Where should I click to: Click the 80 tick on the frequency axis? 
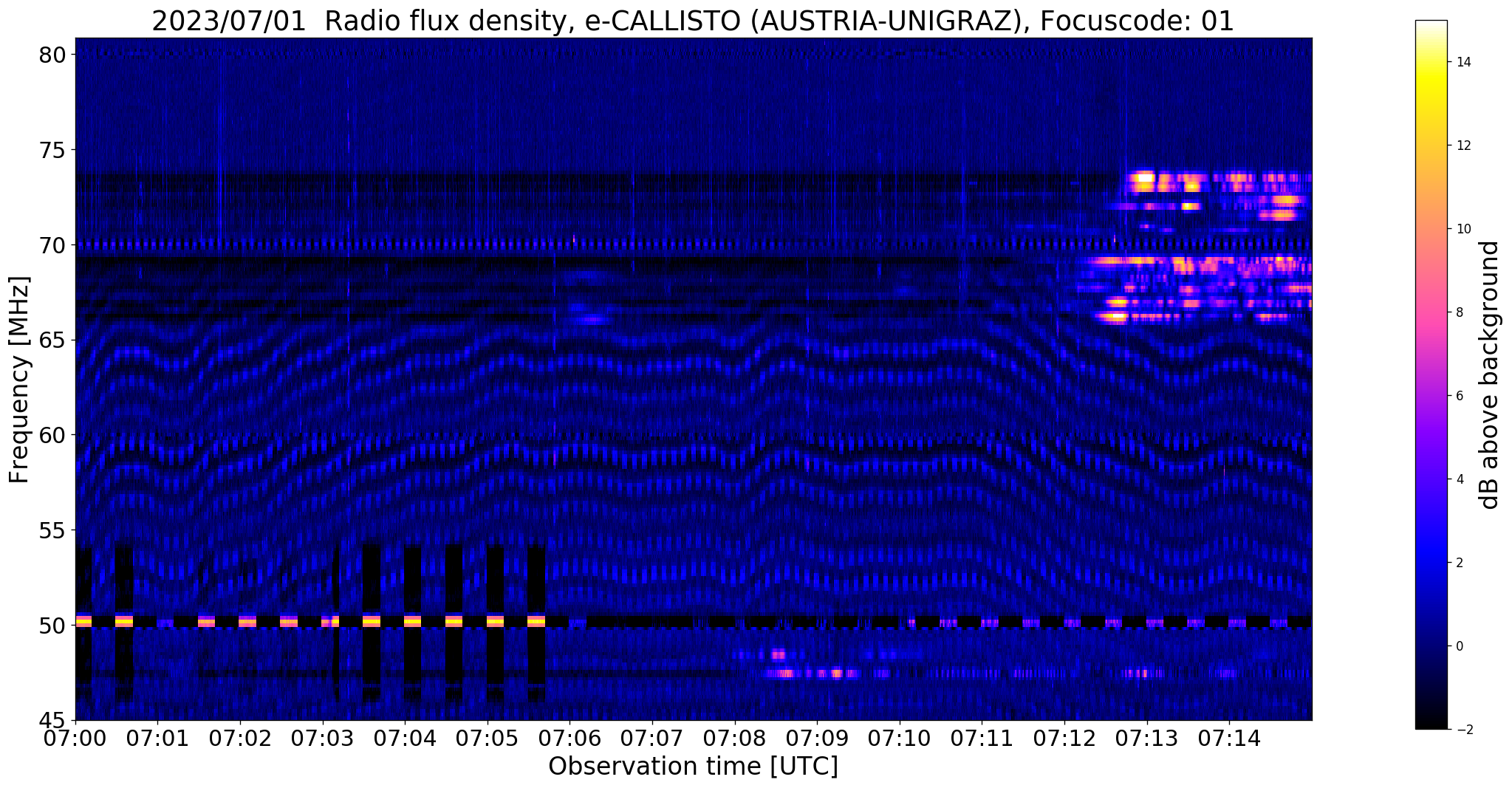tap(55, 55)
